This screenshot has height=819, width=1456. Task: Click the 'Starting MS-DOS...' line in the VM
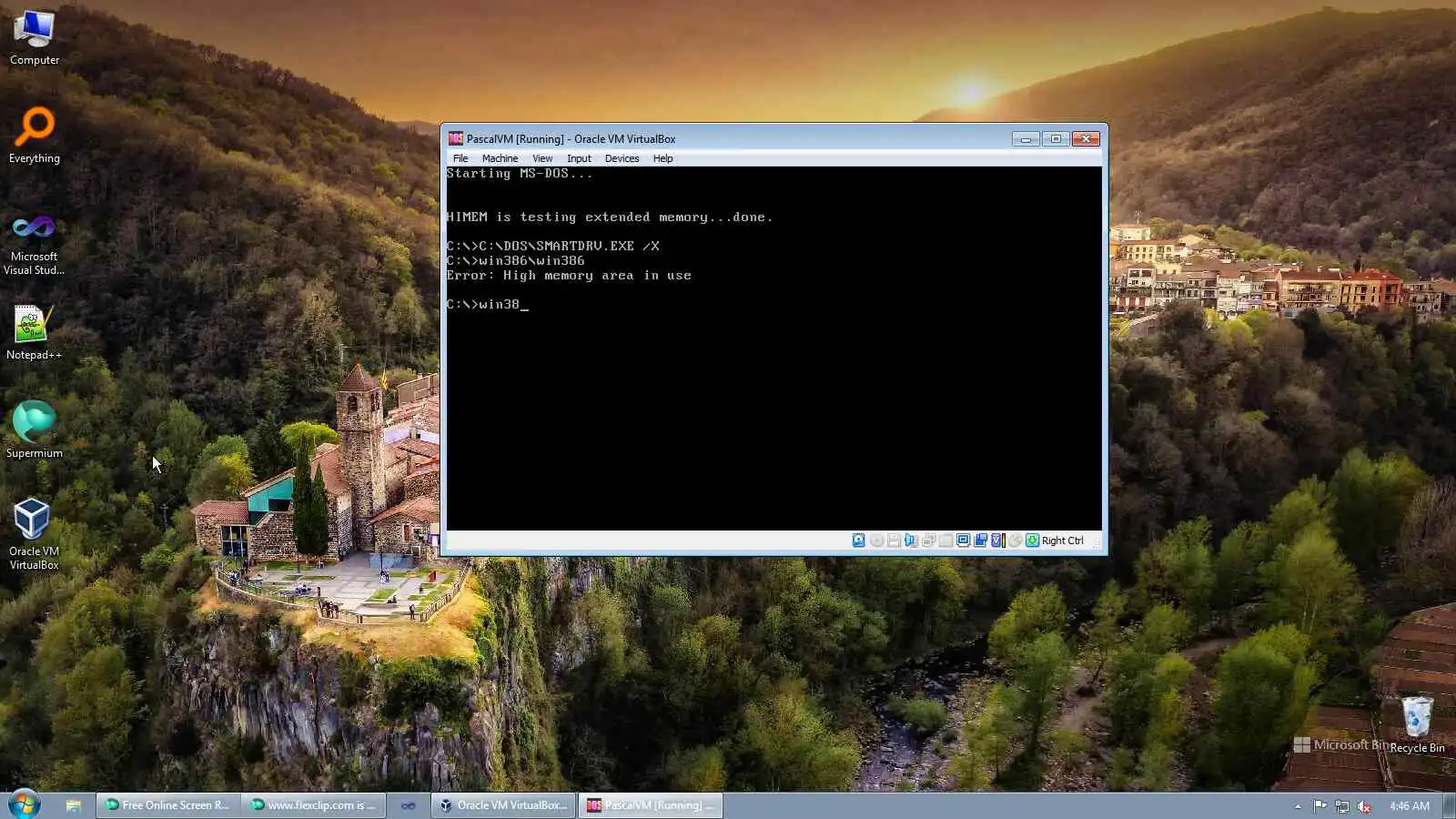click(x=519, y=174)
